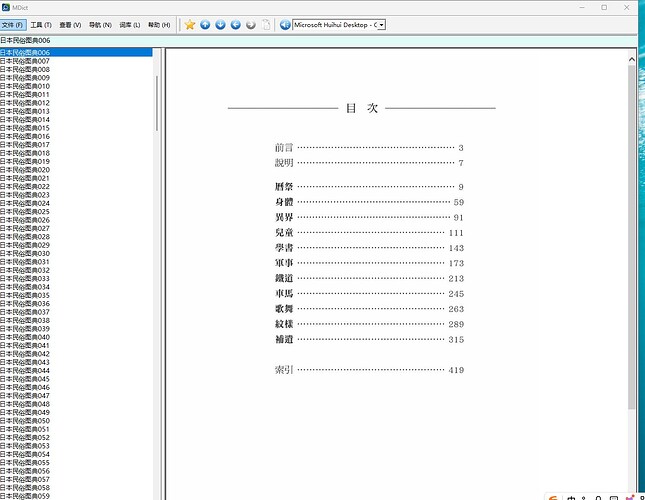
Task: Click the speaker pronunciation icon
Action: click(x=285, y=25)
